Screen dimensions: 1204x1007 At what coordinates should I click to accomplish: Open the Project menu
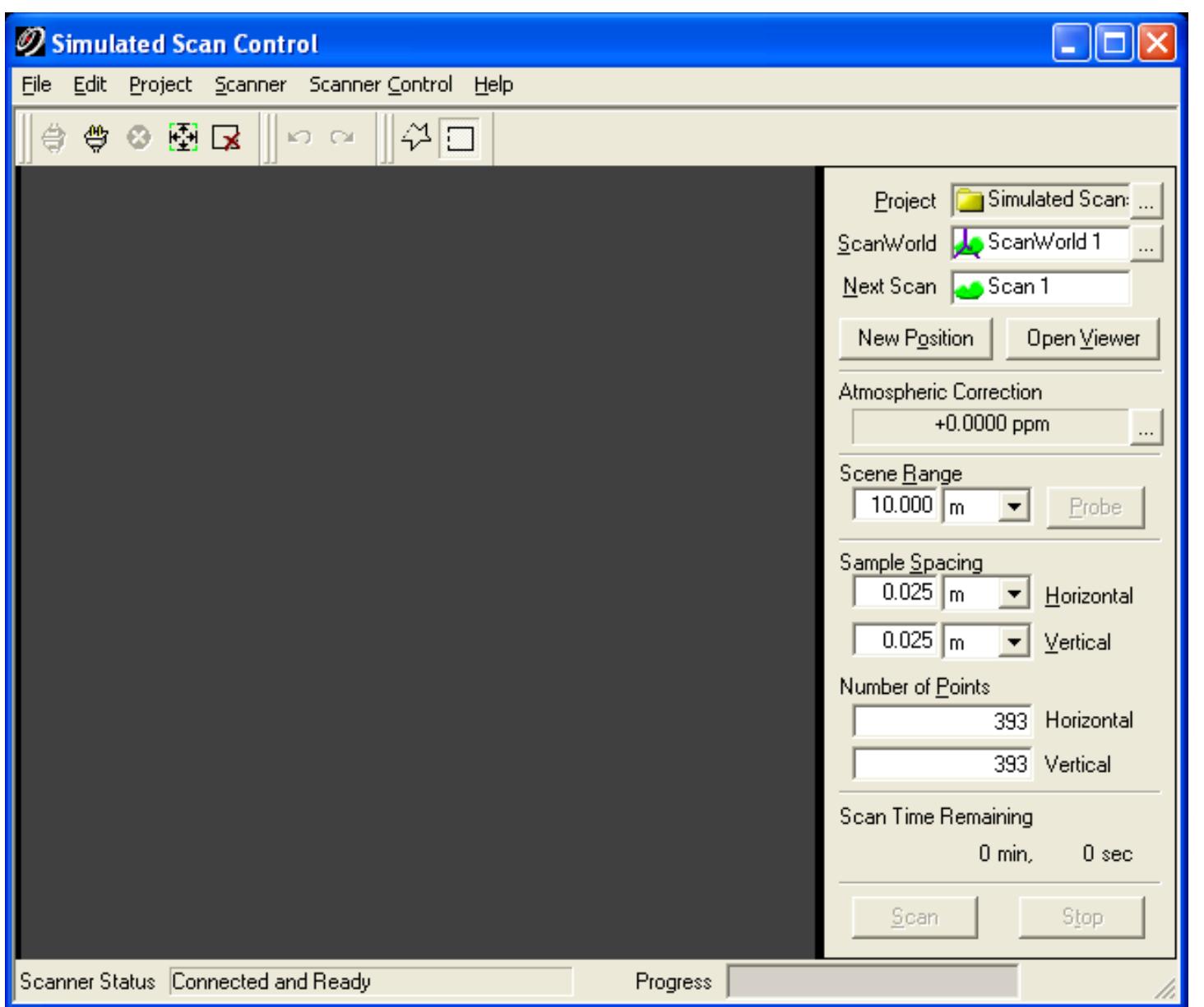click(x=160, y=85)
